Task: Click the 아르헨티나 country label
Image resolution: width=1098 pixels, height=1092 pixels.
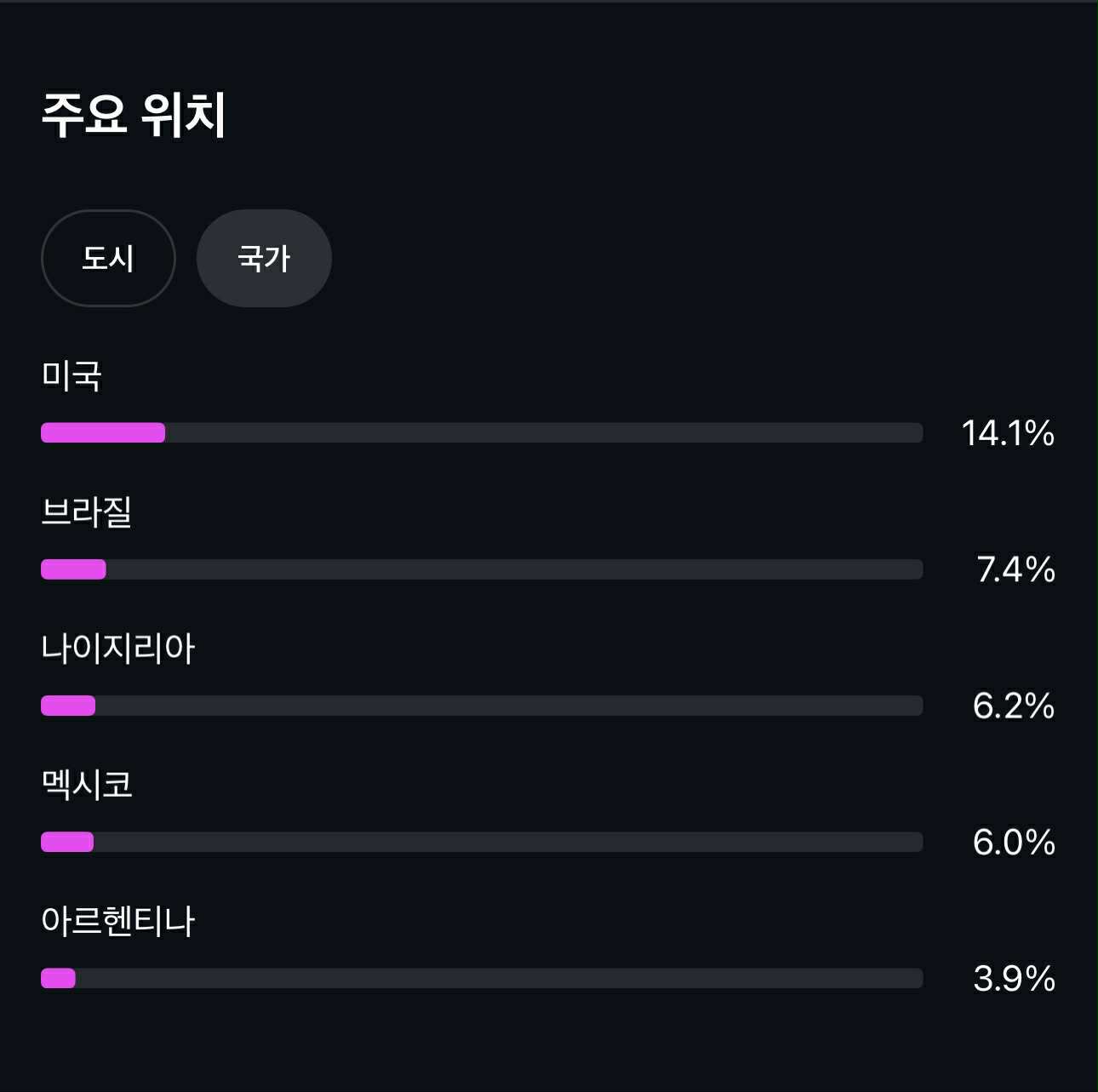Action: [x=118, y=920]
